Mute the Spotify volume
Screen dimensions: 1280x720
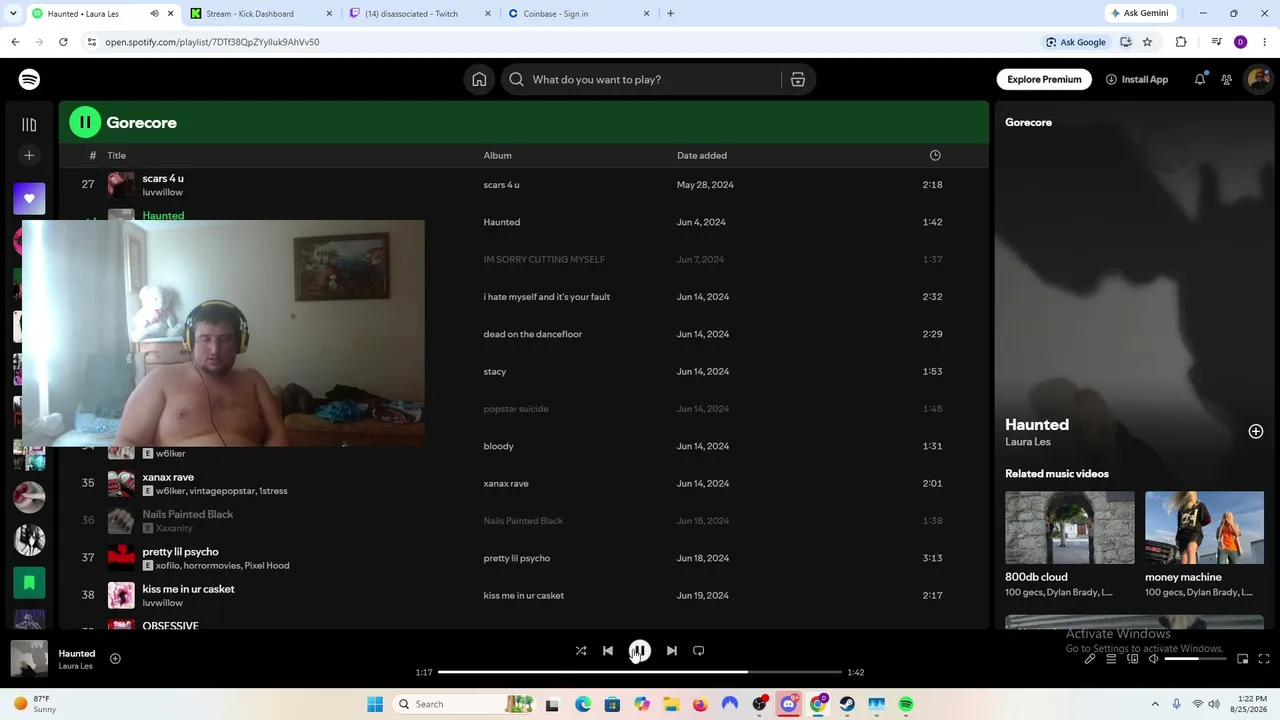1154,659
